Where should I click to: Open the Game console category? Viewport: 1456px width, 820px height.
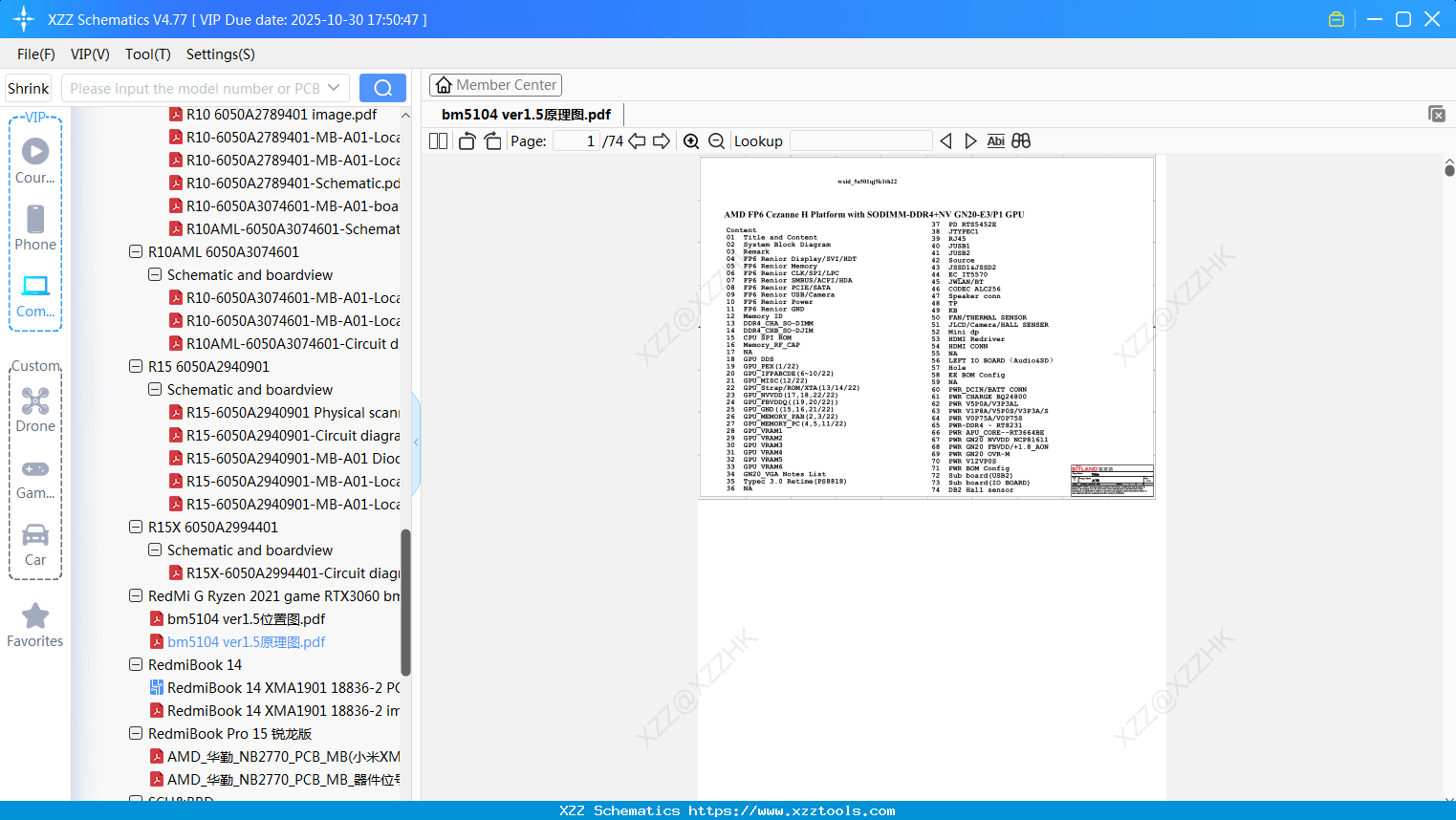(x=35, y=479)
